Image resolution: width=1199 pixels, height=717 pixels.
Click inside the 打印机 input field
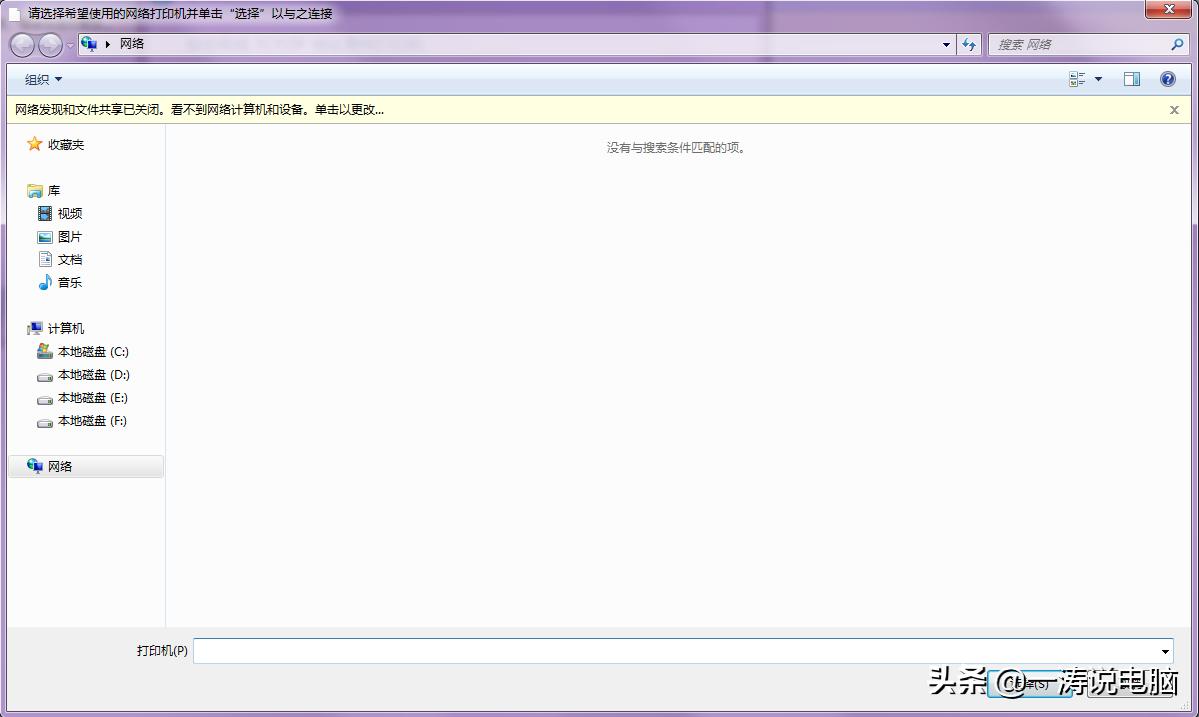[x=600, y=650]
